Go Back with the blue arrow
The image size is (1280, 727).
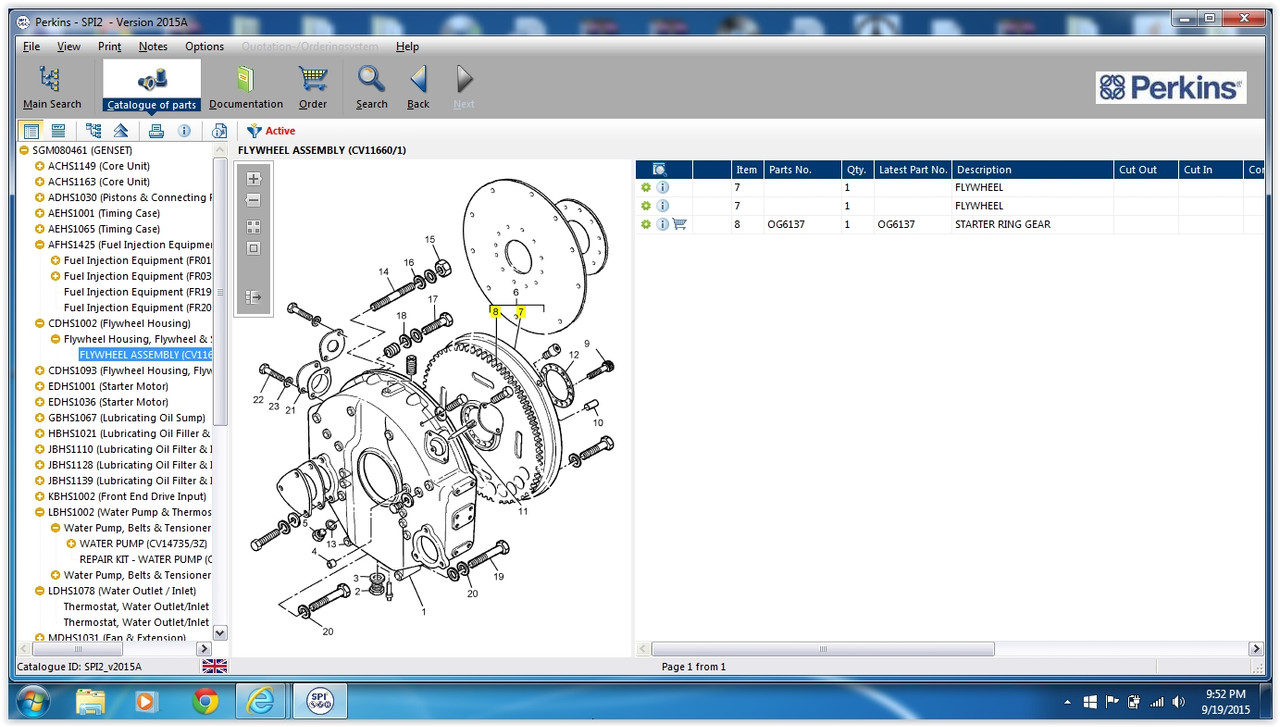point(418,87)
